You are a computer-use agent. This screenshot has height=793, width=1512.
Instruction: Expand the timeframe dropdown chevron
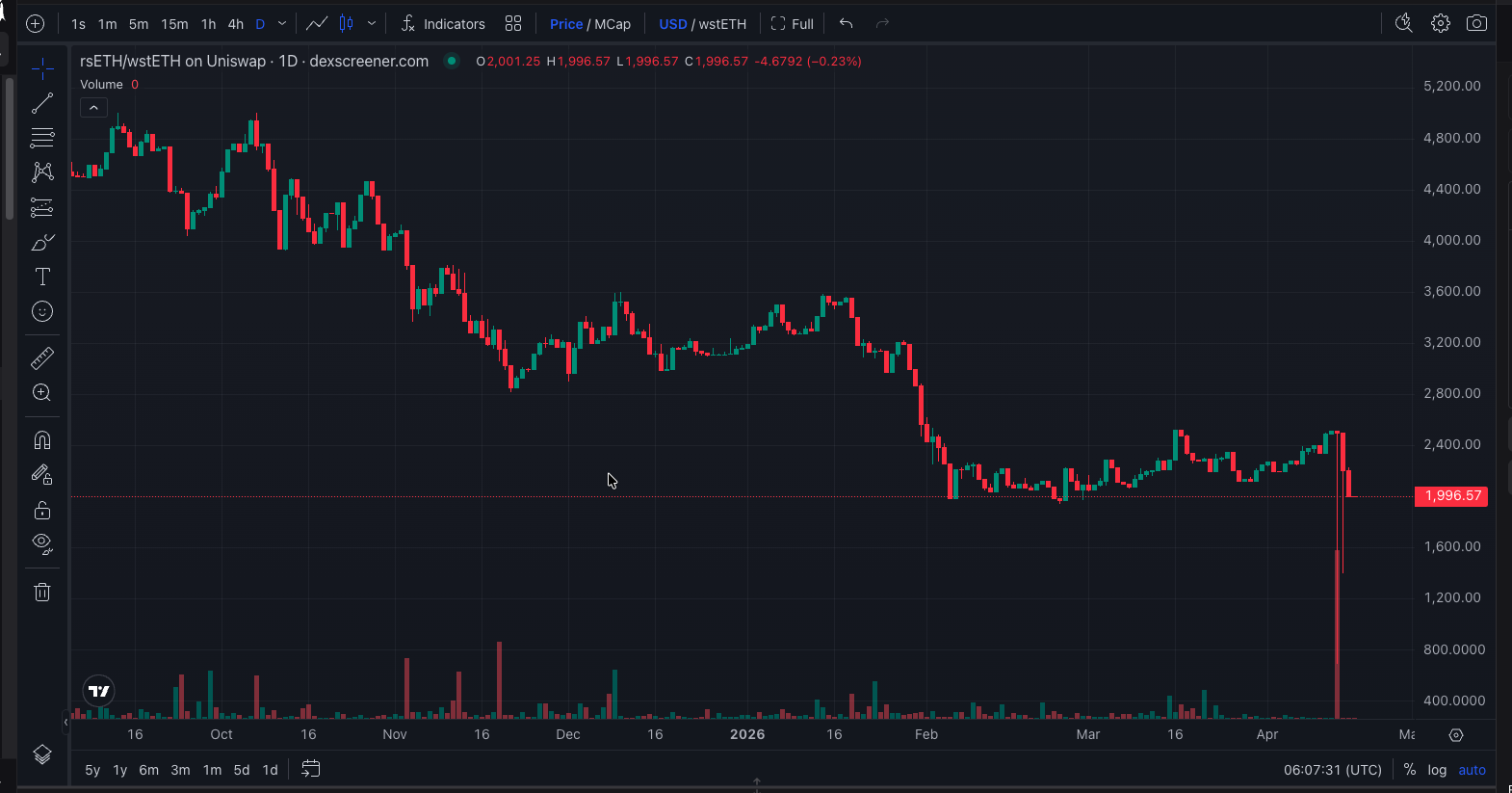click(280, 23)
